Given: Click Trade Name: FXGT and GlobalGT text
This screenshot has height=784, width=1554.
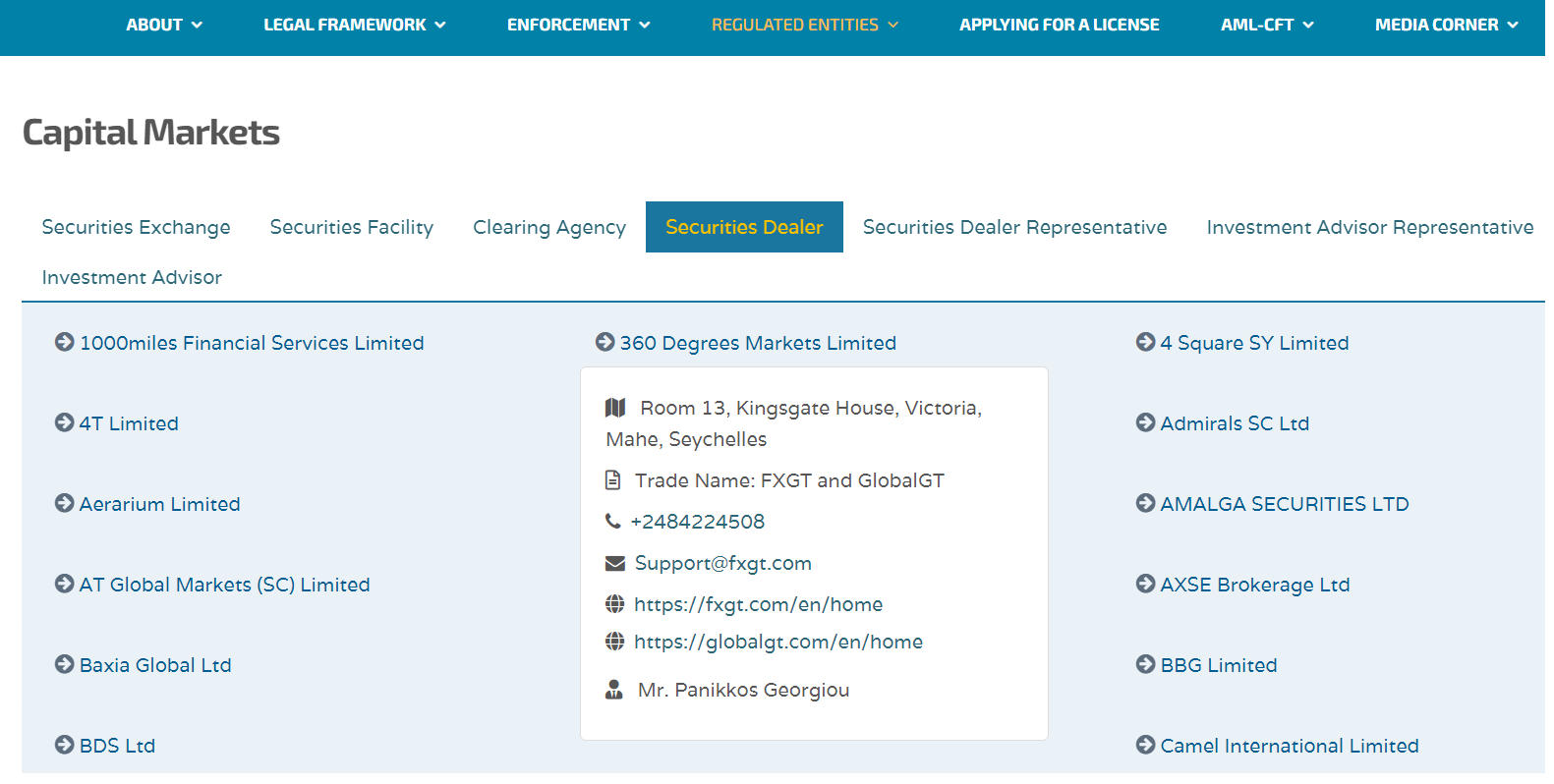Looking at the screenshot, I should click(789, 480).
